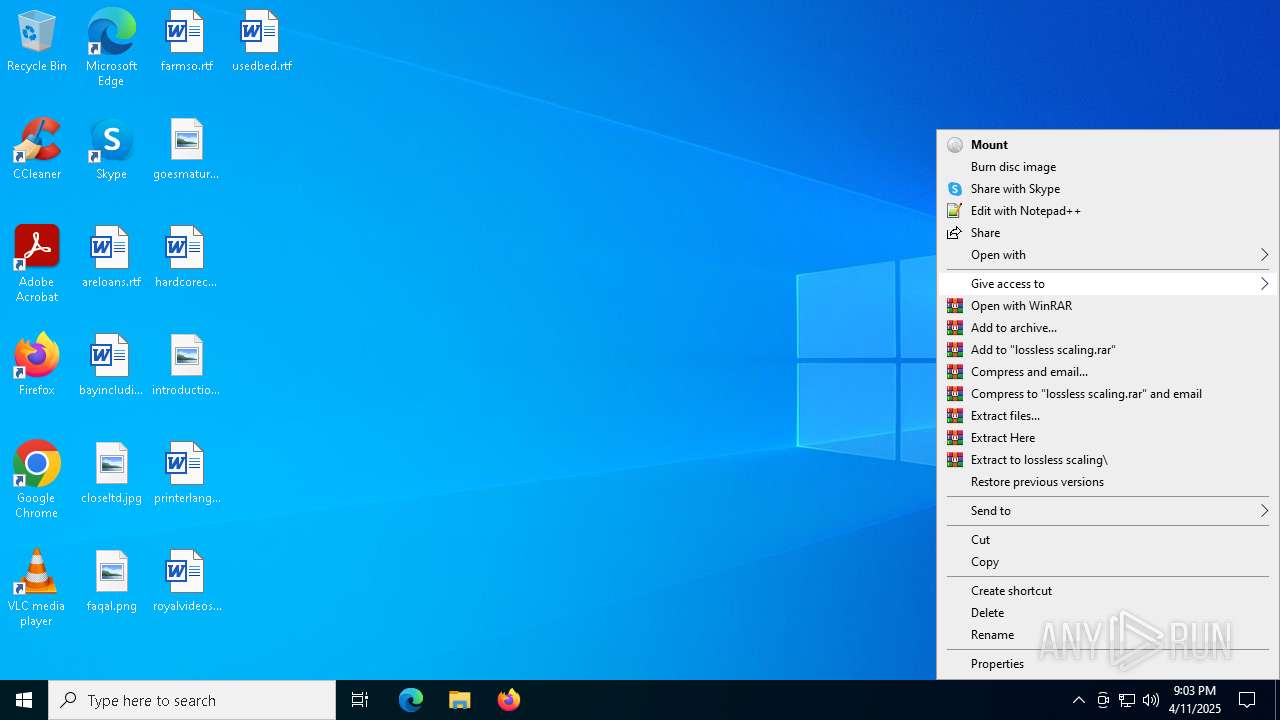Select the closeltd.jpg image file
This screenshot has width=1280, height=720.
click(x=111, y=474)
